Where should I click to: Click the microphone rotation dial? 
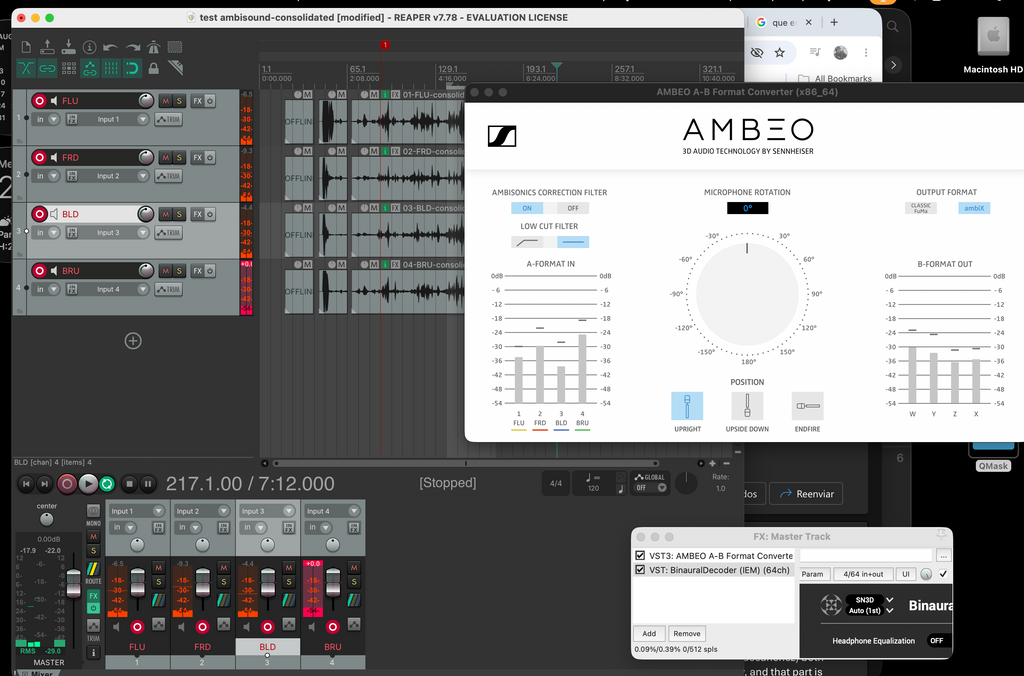pyautogui.click(x=747, y=295)
